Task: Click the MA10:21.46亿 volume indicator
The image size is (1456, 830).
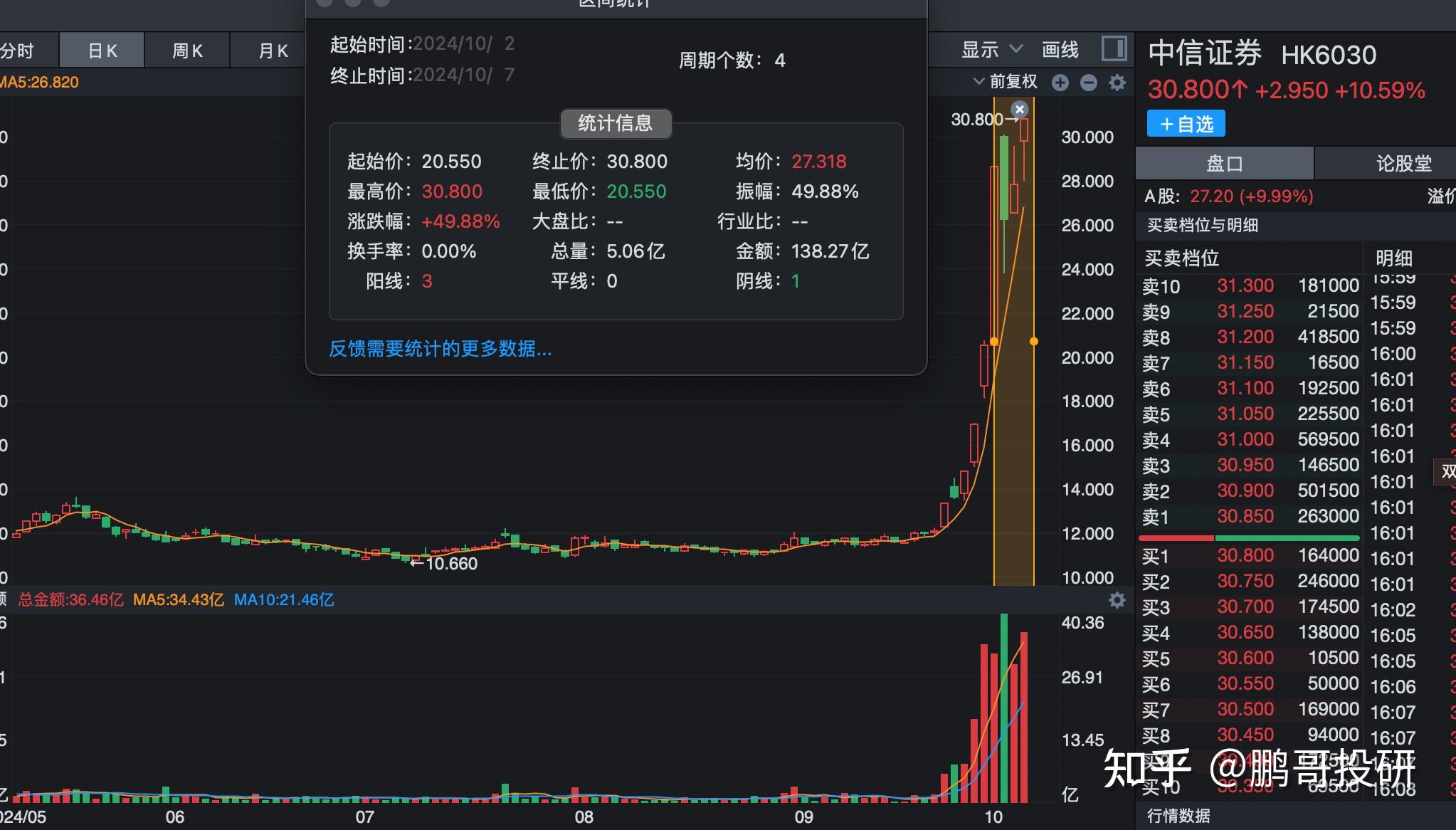Action: click(x=284, y=600)
